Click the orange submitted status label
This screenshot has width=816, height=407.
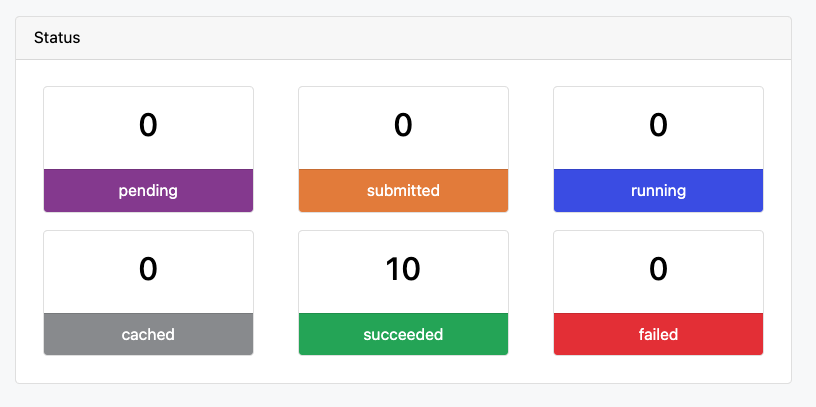403,190
